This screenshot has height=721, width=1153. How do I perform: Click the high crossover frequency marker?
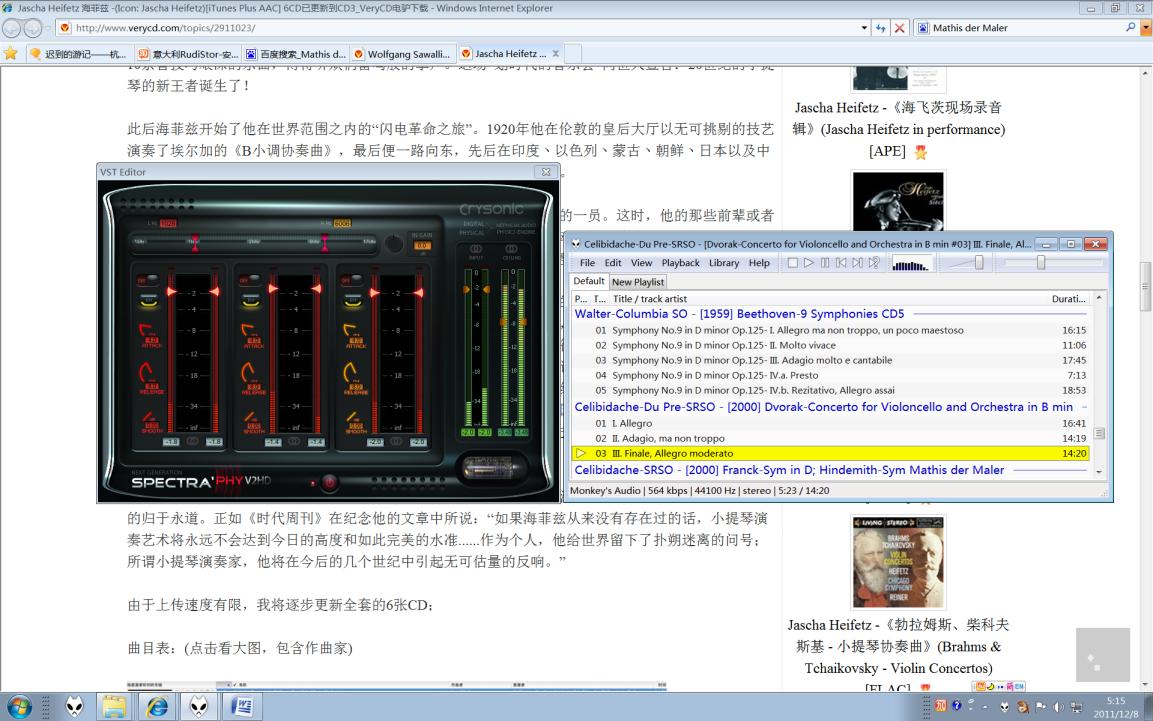pyautogui.click(x=324, y=243)
